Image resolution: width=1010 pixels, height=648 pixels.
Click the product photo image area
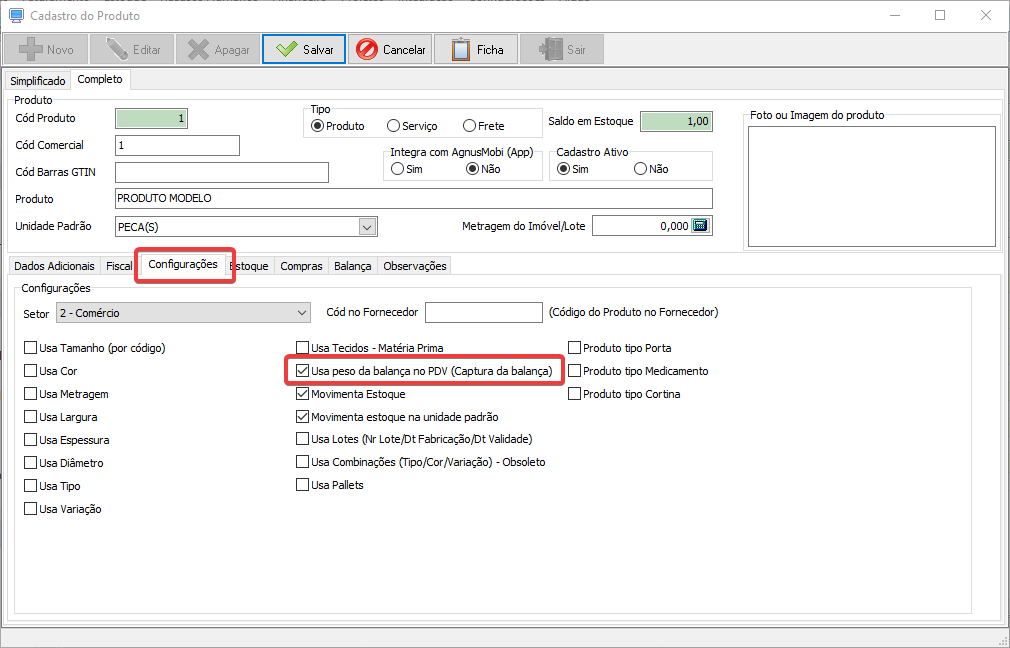pyautogui.click(x=872, y=187)
